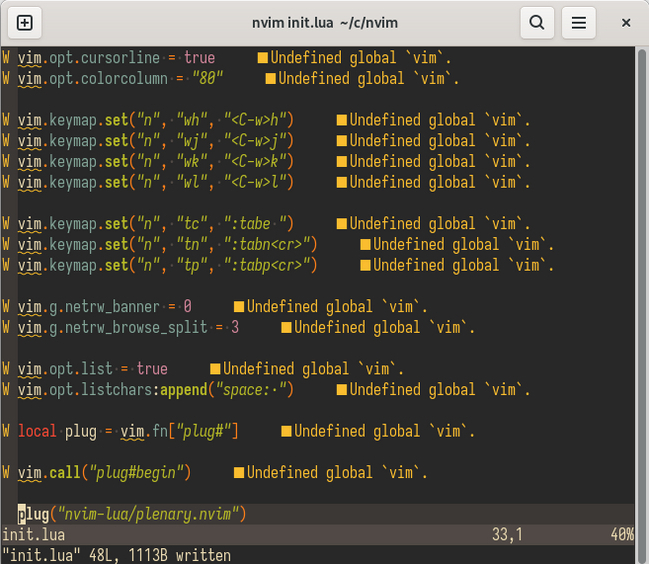Click the "space:·" listchars string
This screenshot has width=649, height=564.
point(251,390)
